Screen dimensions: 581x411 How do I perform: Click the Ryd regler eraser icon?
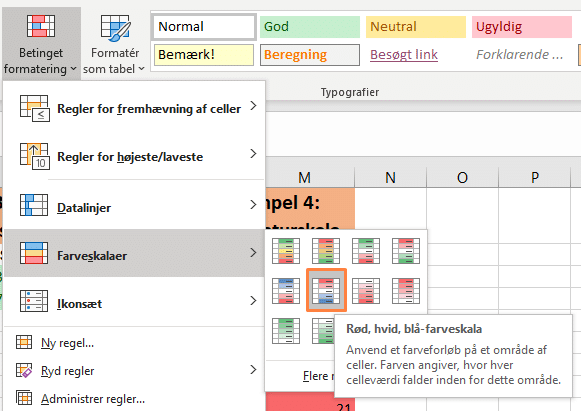coord(24,370)
